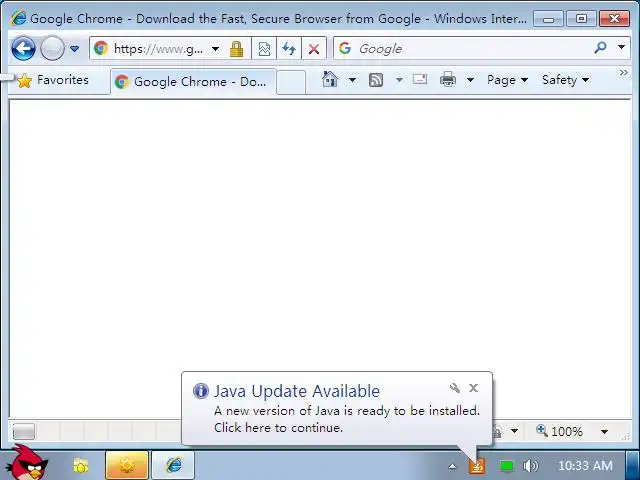Select the Google Chrome - Do... tab
The image size is (640, 480).
pos(193,82)
